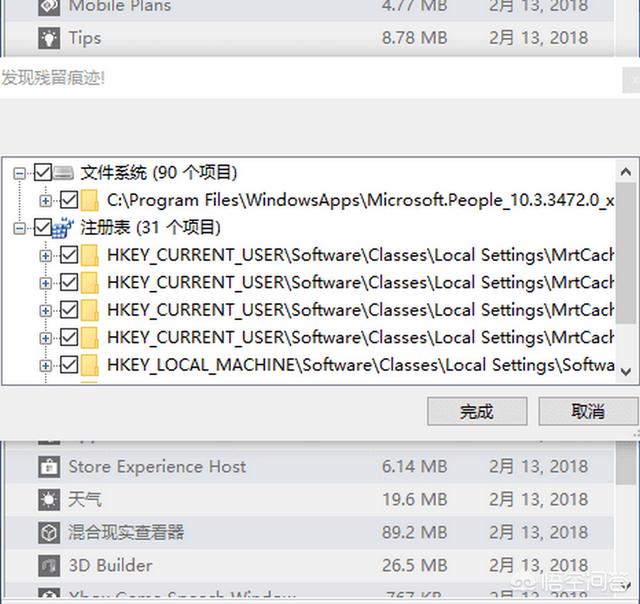Toggle checkbox of third HKEY_CURRENT_USER entry
The height and width of the screenshot is (604, 640).
pyautogui.click(x=69, y=310)
